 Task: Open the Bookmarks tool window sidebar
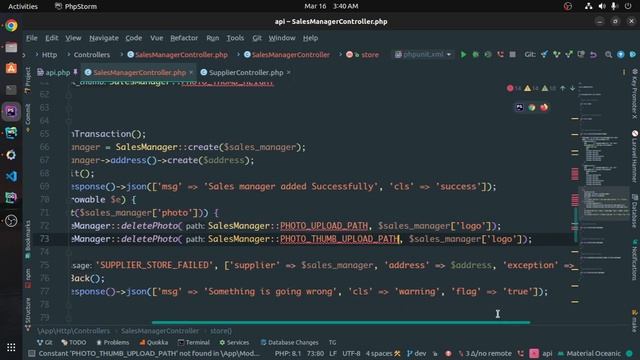(x=28, y=240)
